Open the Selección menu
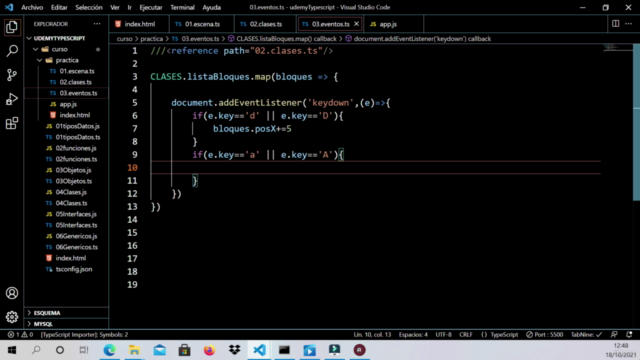The image size is (640, 360). click(x=89, y=7)
